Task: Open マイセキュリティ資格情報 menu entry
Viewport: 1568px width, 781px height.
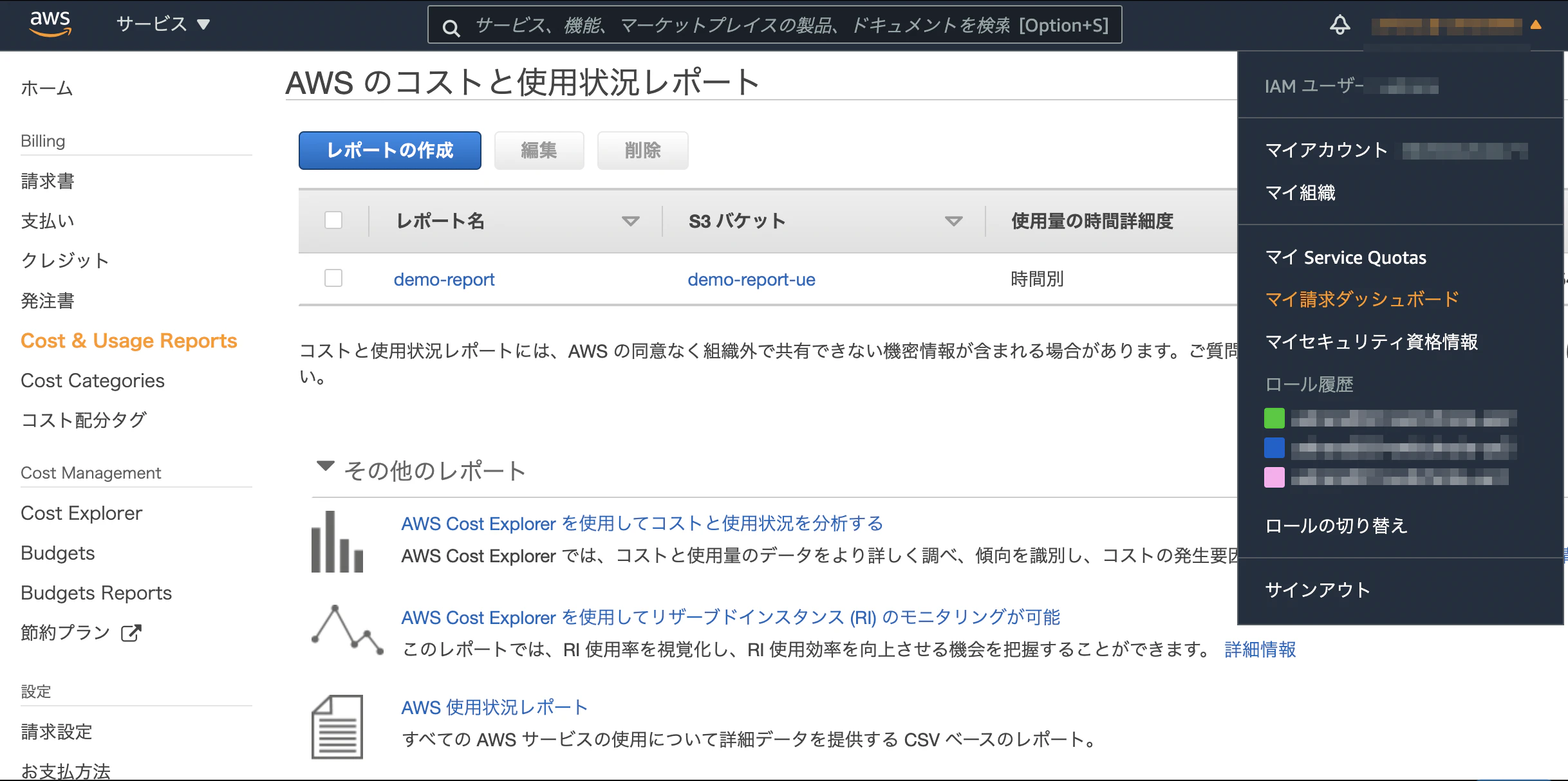Action: tap(1372, 342)
